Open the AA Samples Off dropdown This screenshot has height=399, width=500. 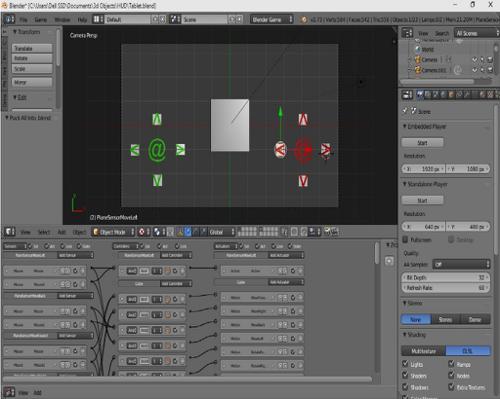[x=462, y=264]
